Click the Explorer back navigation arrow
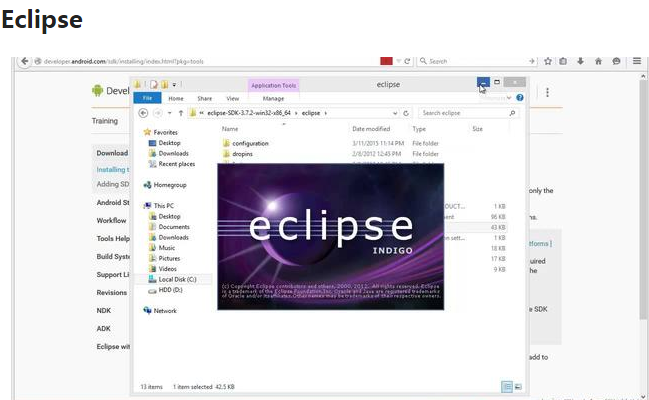The width and height of the screenshot is (649, 400). pyautogui.click(x=144, y=114)
